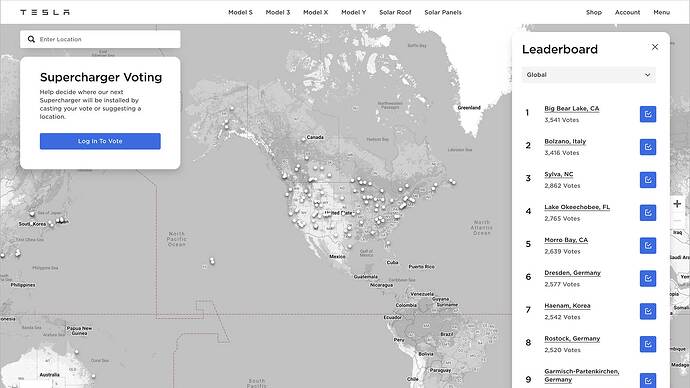Click the Supercharger Voting heading
Viewport: 690px width, 388px height.
coord(101,77)
